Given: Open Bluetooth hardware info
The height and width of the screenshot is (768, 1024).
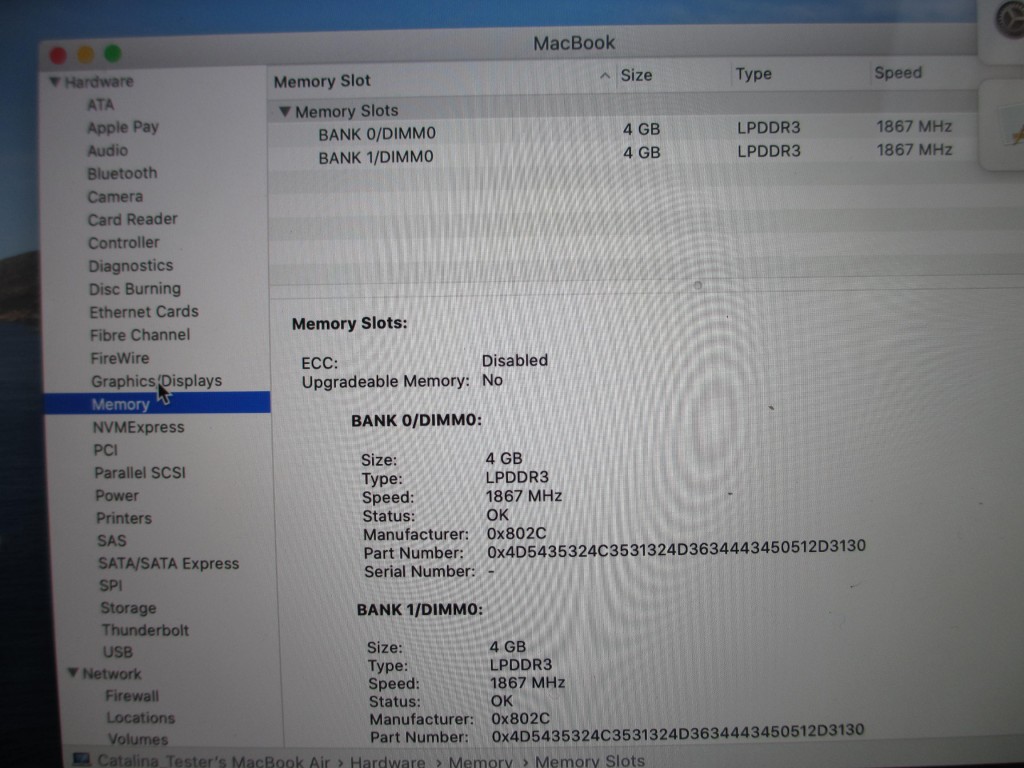Looking at the screenshot, I should tap(122, 174).
